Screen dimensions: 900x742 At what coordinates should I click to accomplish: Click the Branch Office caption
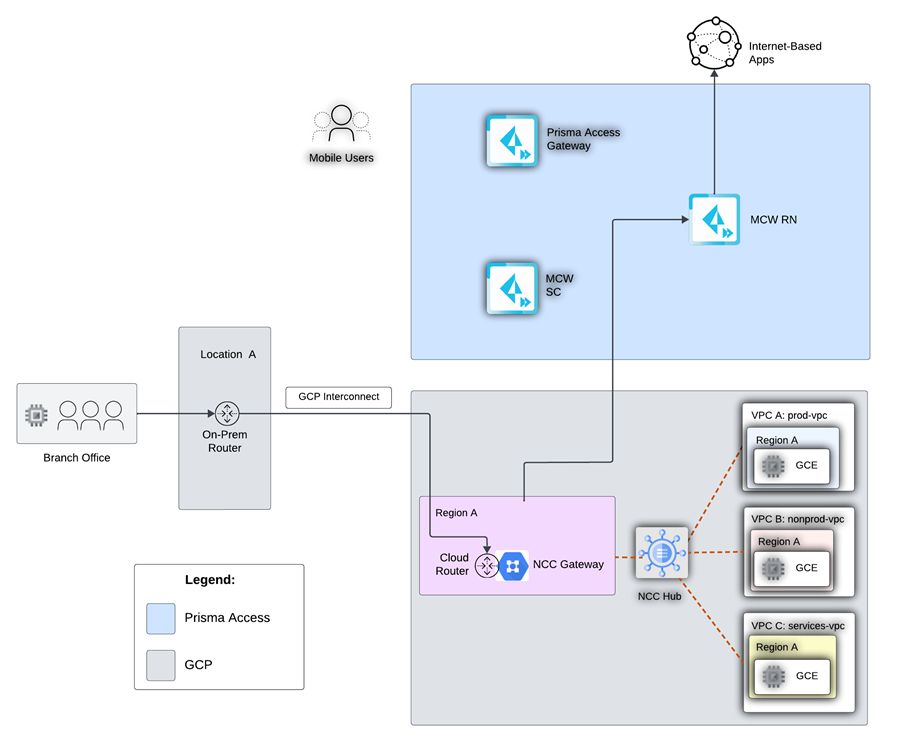click(77, 458)
